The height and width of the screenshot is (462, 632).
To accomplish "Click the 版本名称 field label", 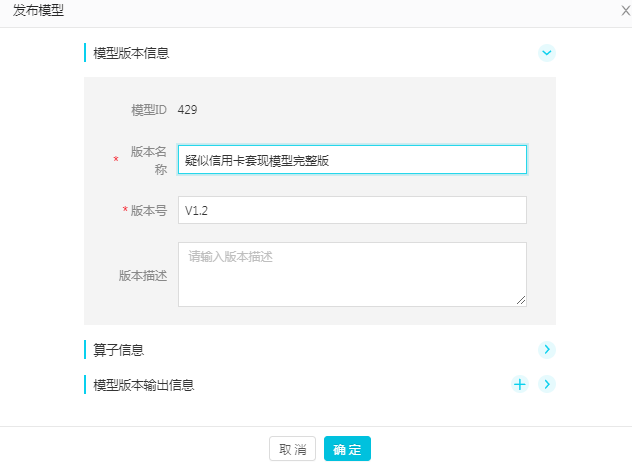I will pyautogui.click(x=148, y=160).
